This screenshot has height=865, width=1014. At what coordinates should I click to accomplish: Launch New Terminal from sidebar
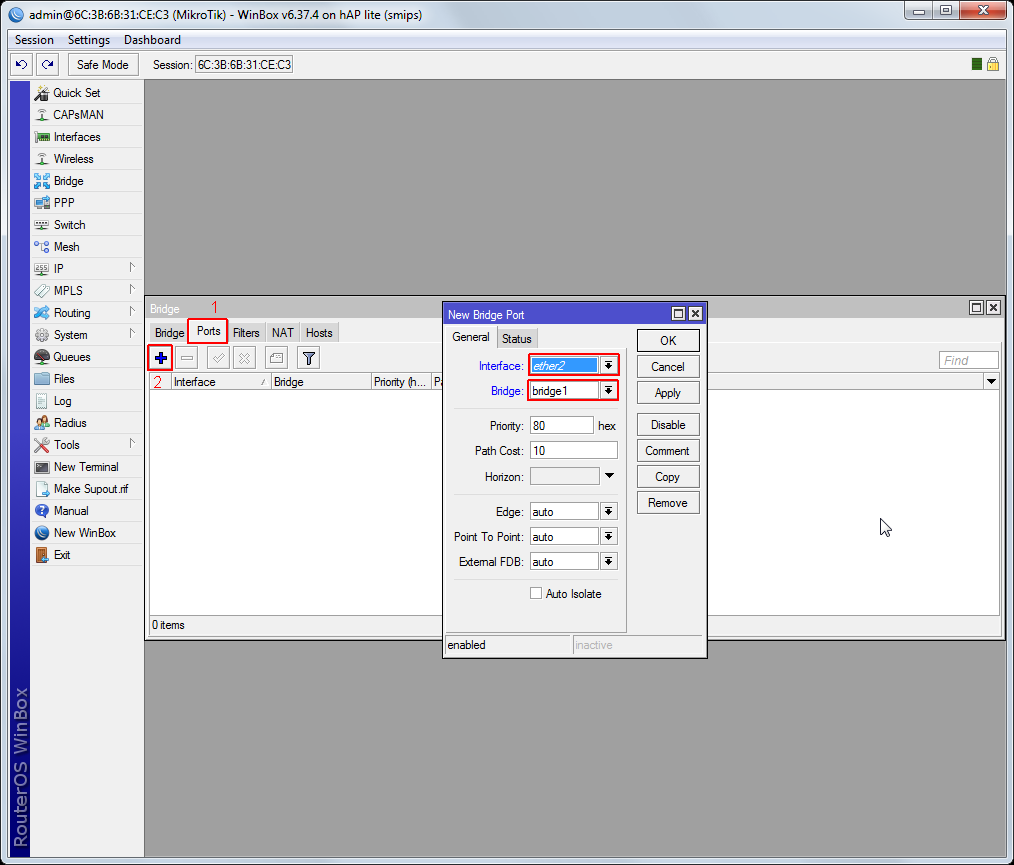(x=85, y=467)
